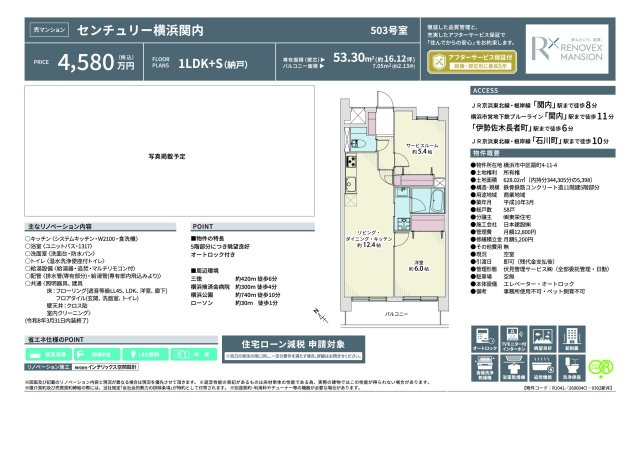
Task: Click the 眺望良好 scenic view icon
Action: [542, 339]
